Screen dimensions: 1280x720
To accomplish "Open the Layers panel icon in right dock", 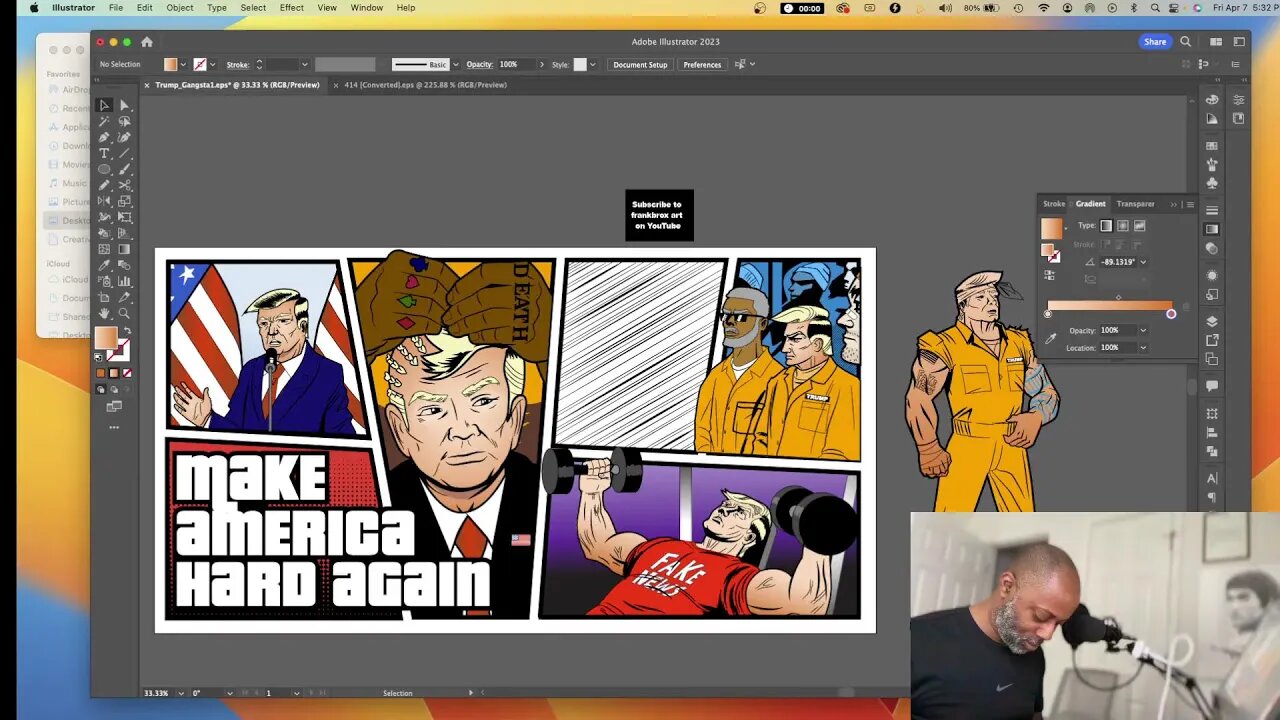I will coord(1212,321).
